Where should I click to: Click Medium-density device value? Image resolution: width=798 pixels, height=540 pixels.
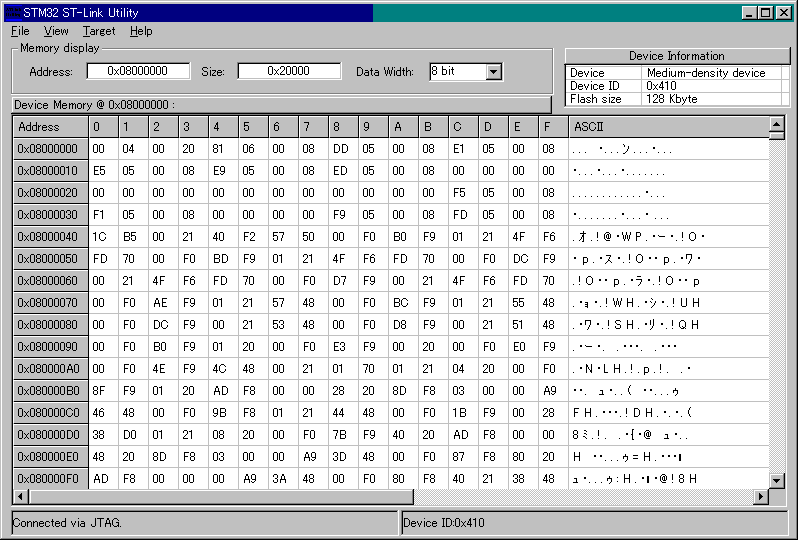pos(706,73)
